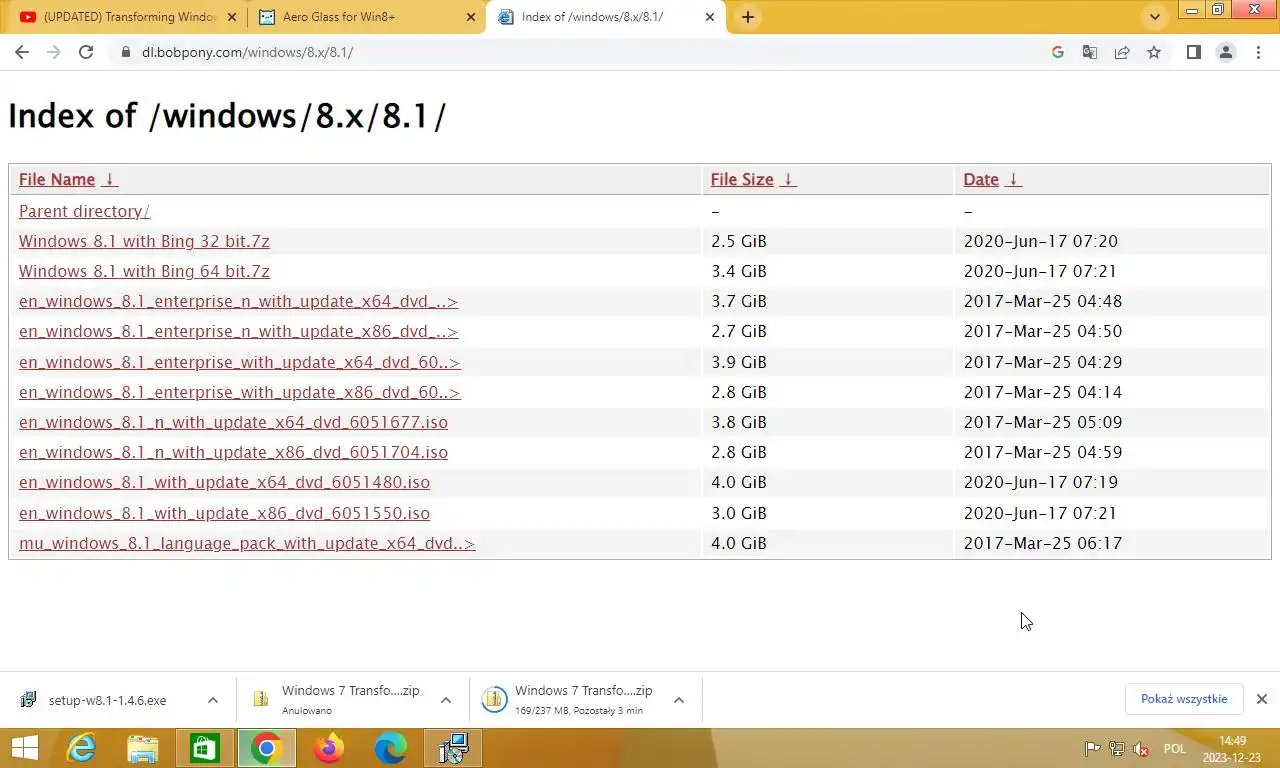
Task: Close the Aero Glass for Win8+ tab
Action: click(471, 17)
